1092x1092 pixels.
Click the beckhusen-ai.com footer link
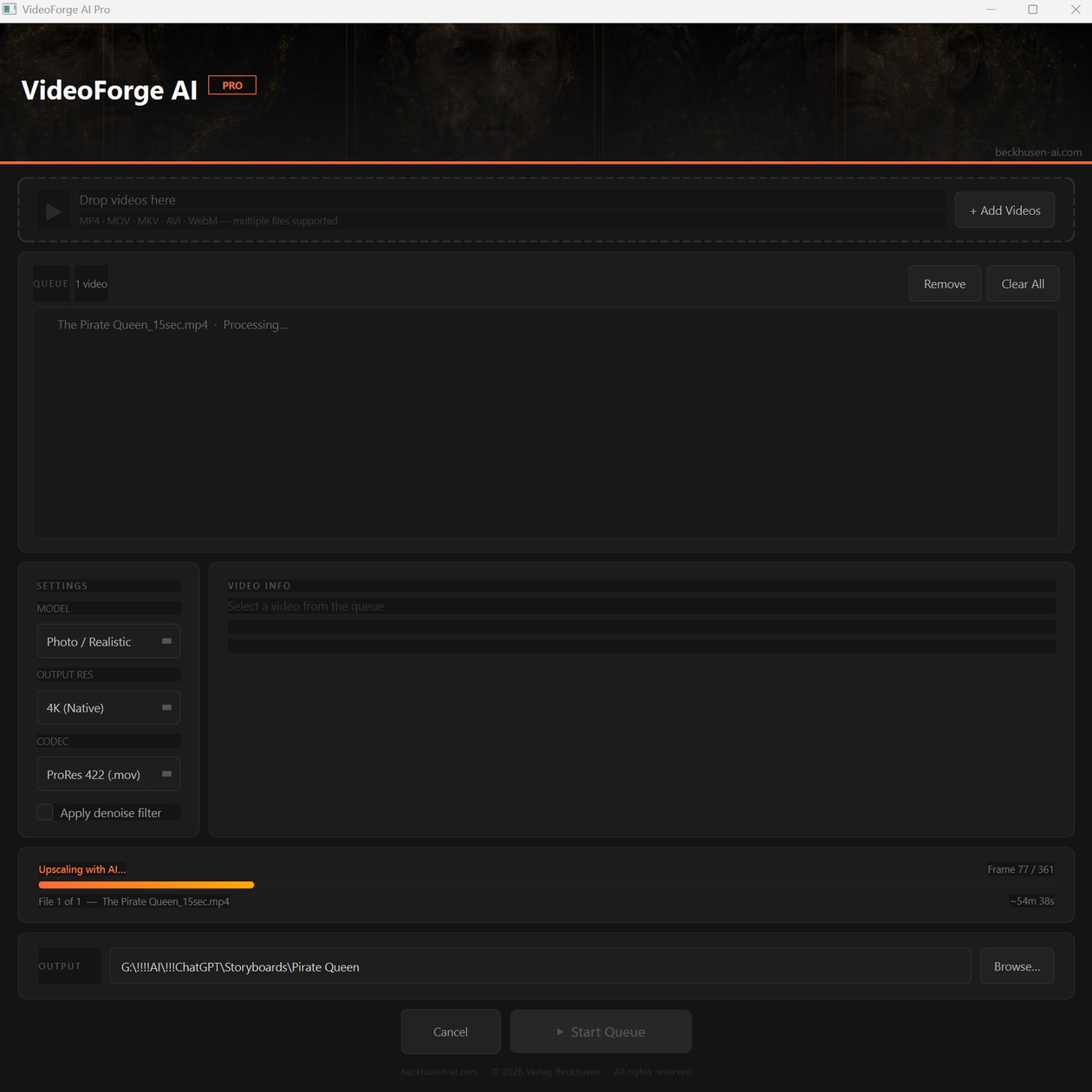point(439,1072)
